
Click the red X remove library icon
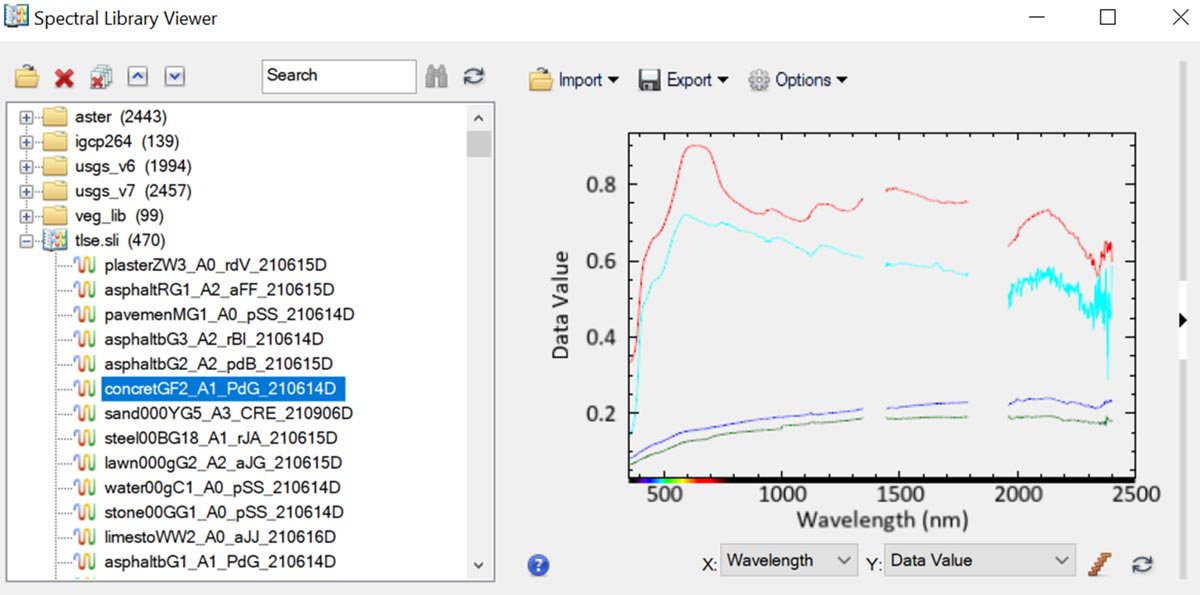[64, 77]
